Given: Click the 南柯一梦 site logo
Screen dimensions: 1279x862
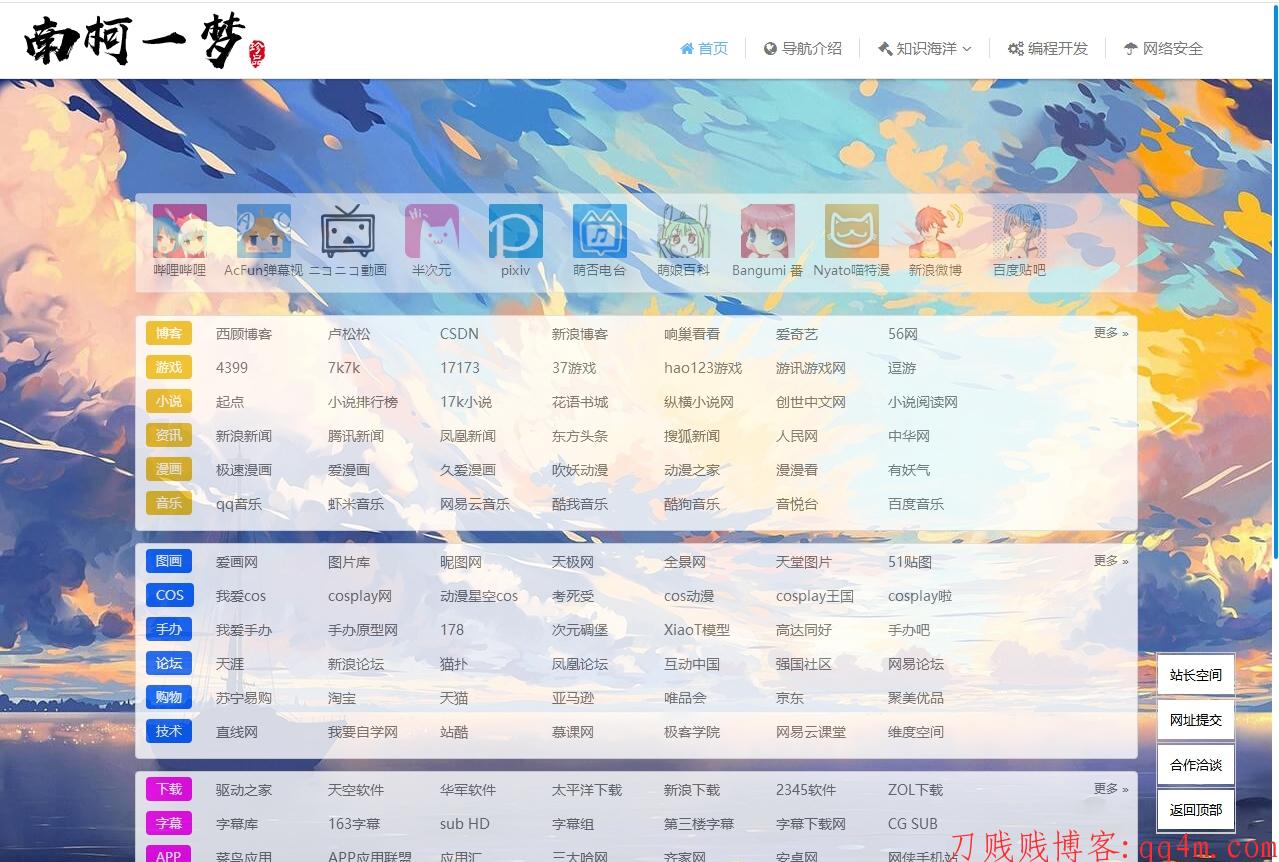Looking at the screenshot, I should pyautogui.click(x=145, y=42).
